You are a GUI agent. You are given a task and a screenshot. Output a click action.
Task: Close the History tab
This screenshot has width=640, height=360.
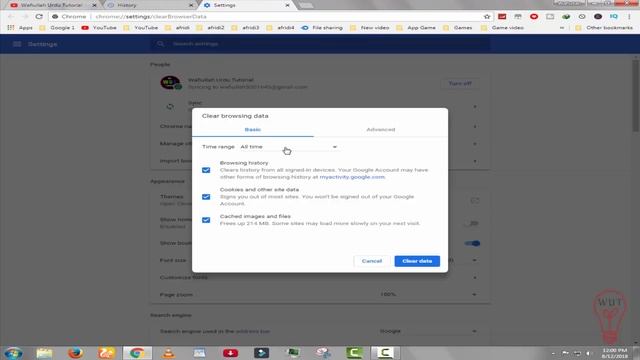[x=191, y=5]
